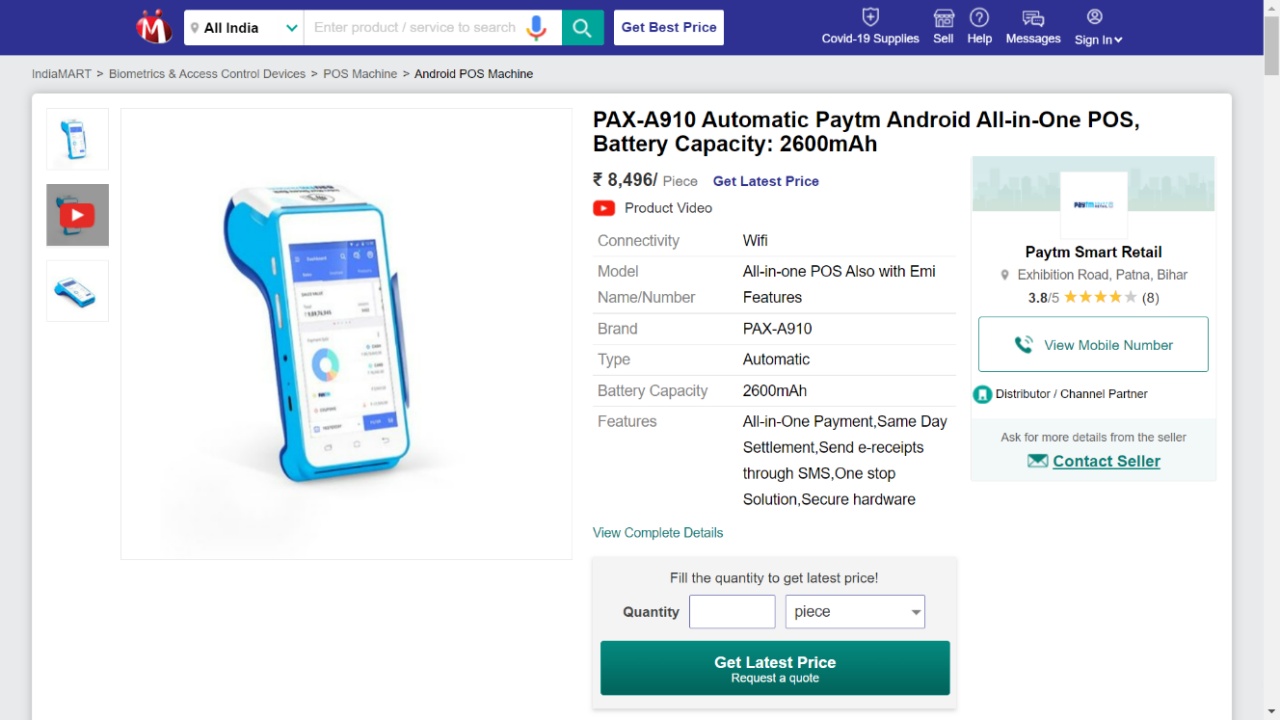The image size is (1280, 720).
Task: Click the Quantity input field
Action: click(x=732, y=612)
